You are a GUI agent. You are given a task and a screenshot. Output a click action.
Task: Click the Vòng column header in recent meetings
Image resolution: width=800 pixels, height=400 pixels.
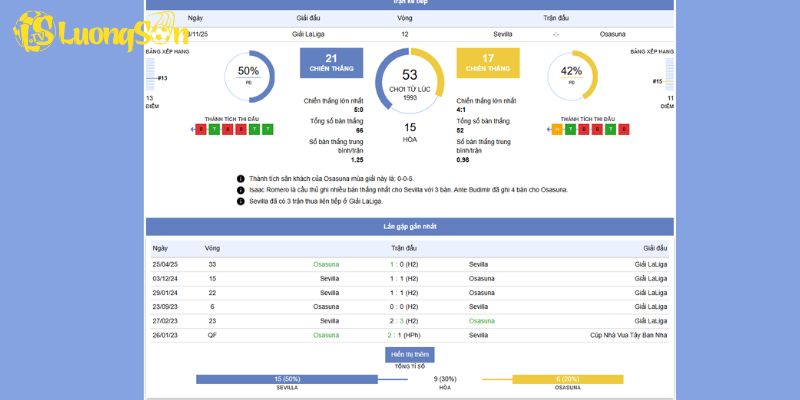pyautogui.click(x=212, y=247)
